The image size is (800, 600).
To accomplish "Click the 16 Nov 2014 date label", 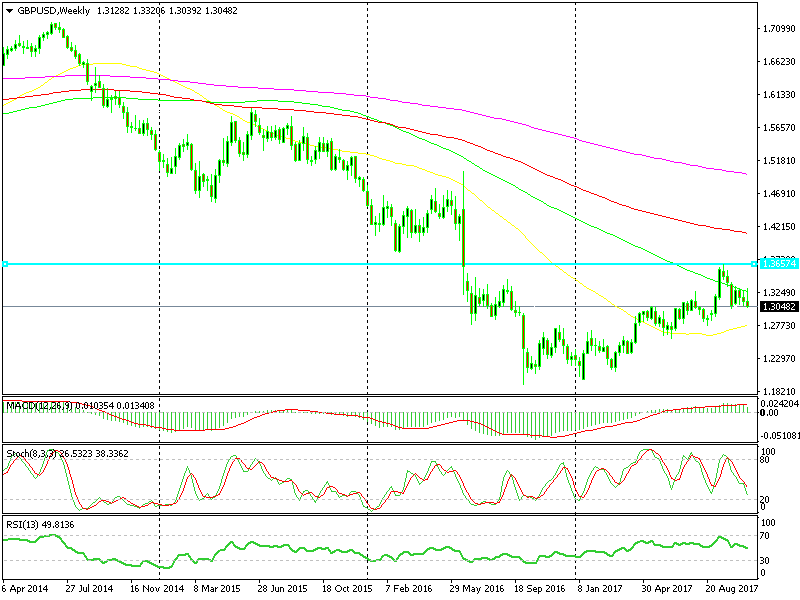I will pos(157,589).
